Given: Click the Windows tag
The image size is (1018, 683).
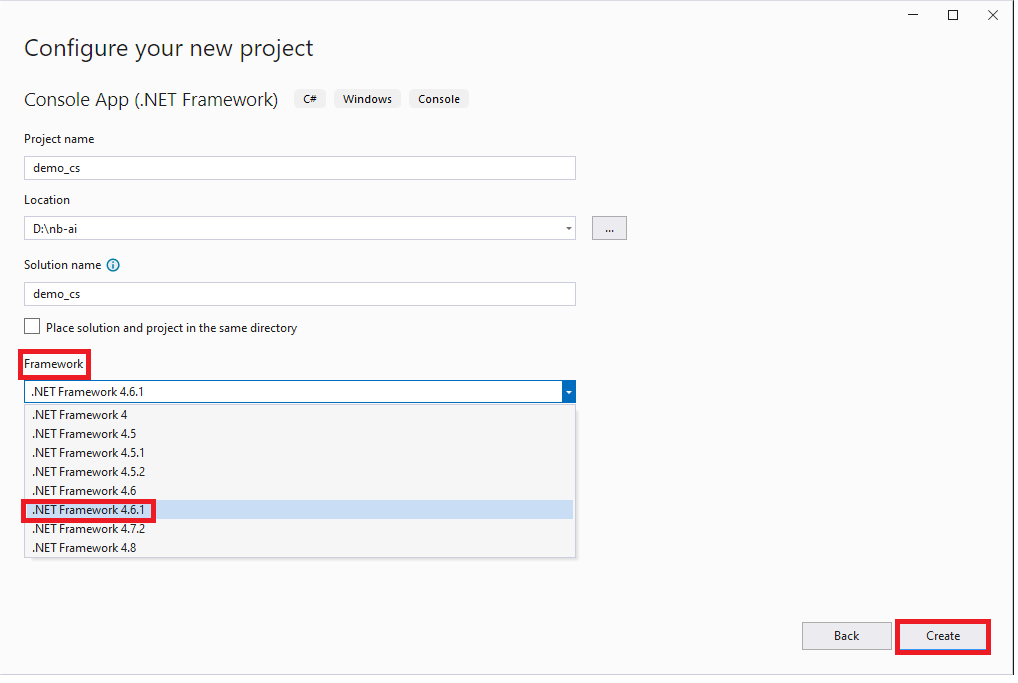Looking at the screenshot, I should [367, 99].
